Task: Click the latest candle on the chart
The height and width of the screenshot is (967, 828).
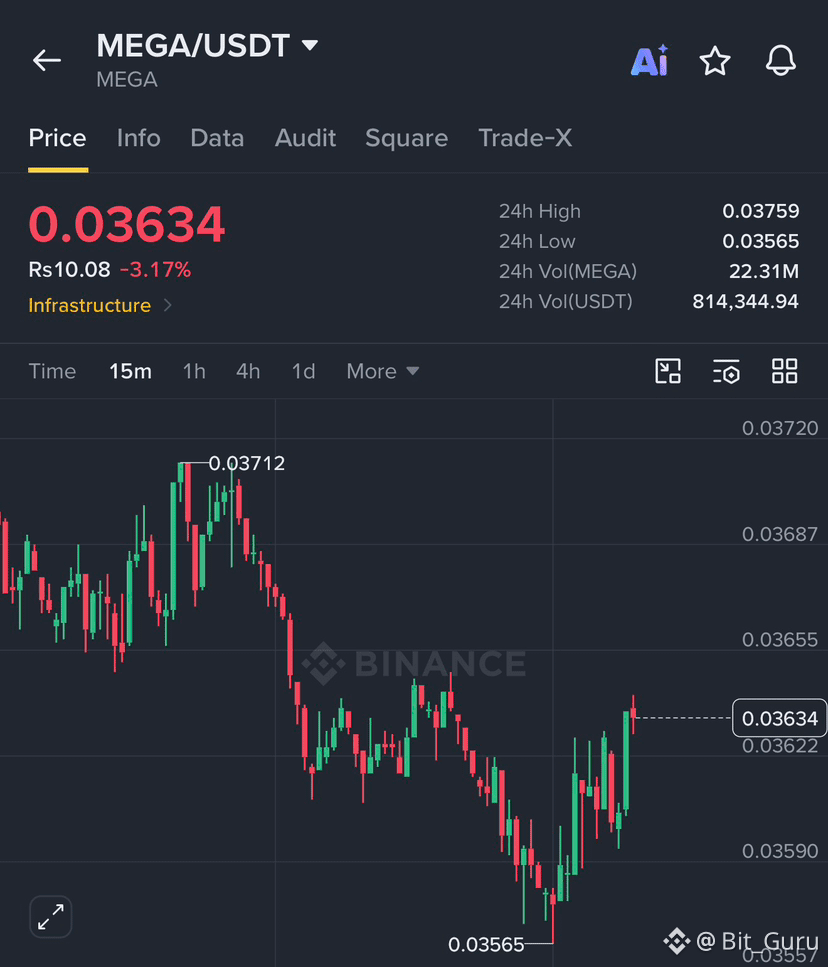Action: [633, 714]
